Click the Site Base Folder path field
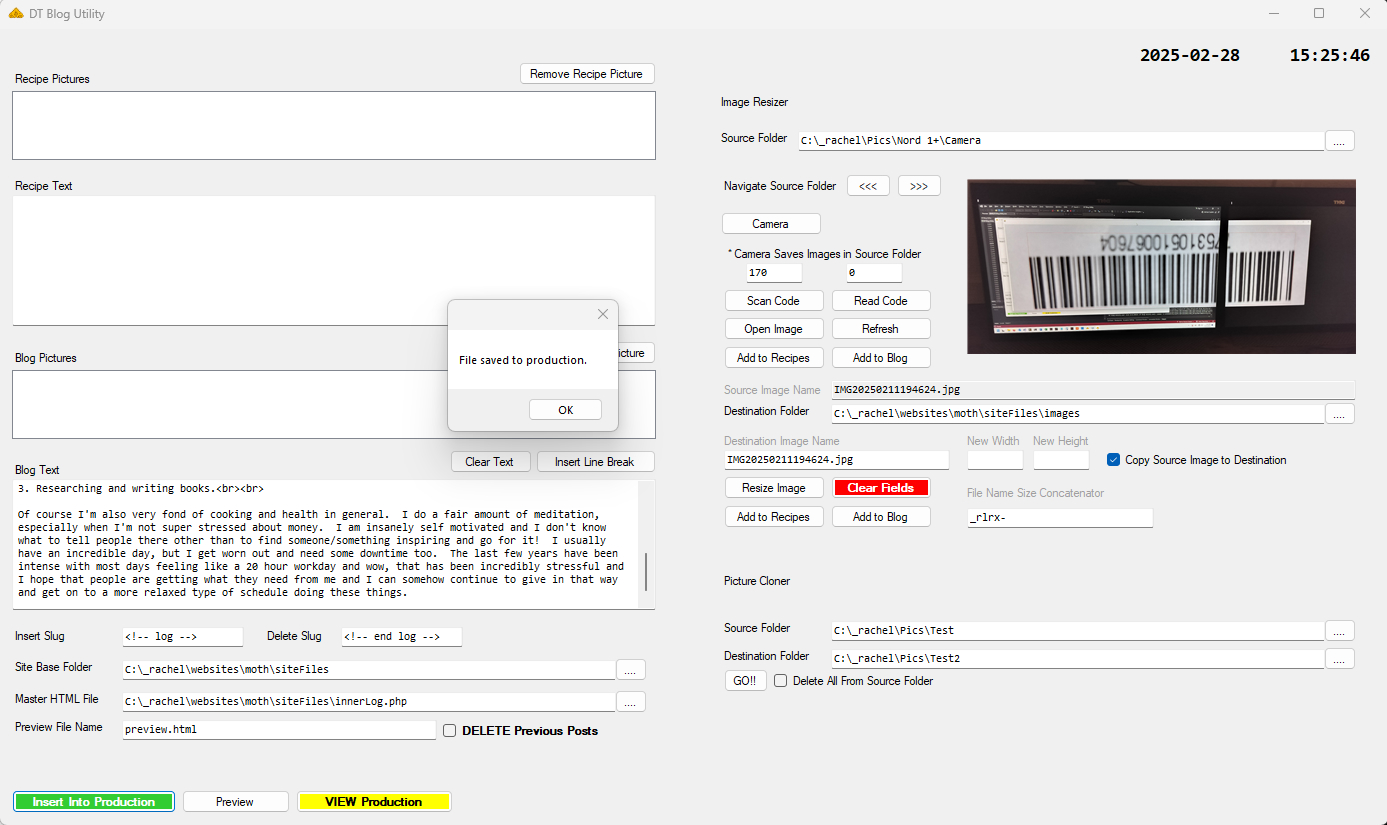 pos(369,670)
